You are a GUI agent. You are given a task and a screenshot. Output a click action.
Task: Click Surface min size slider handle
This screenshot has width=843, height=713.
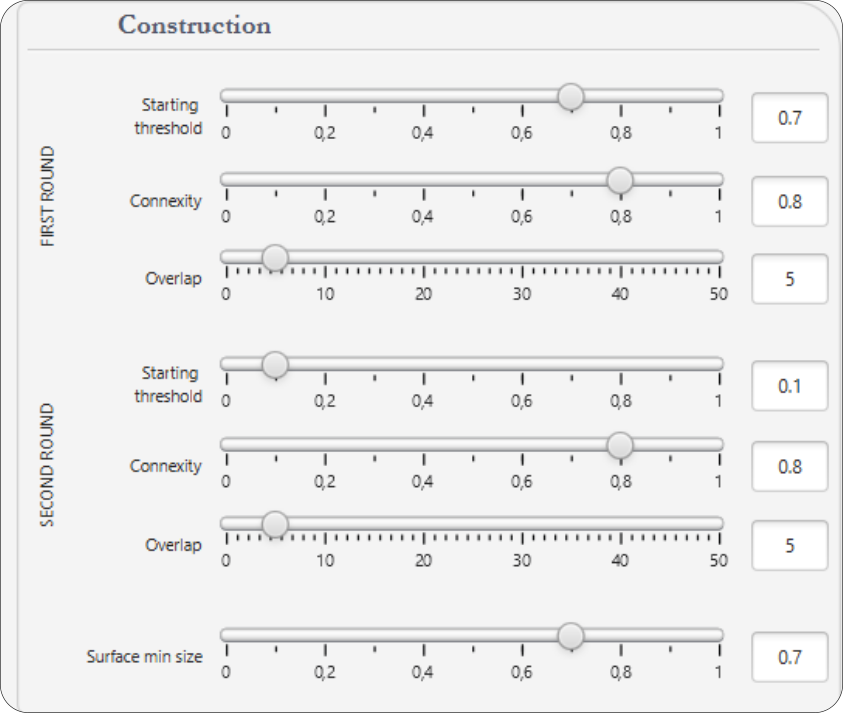pos(570,636)
